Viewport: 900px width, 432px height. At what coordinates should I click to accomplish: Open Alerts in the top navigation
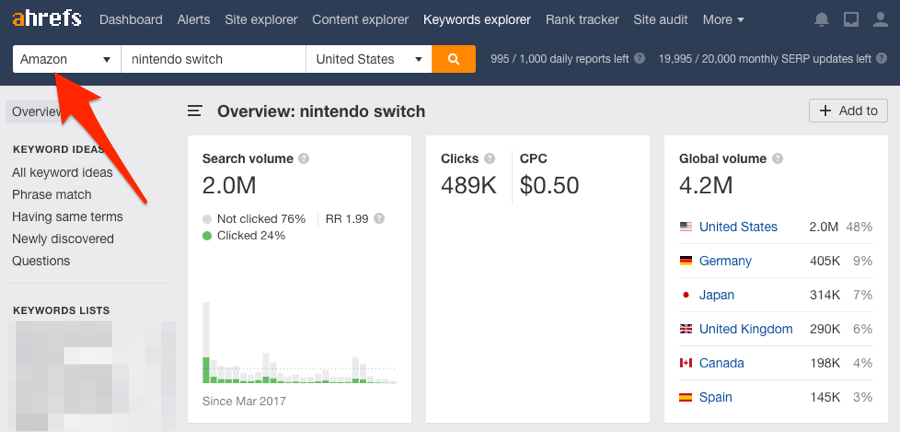click(193, 20)
